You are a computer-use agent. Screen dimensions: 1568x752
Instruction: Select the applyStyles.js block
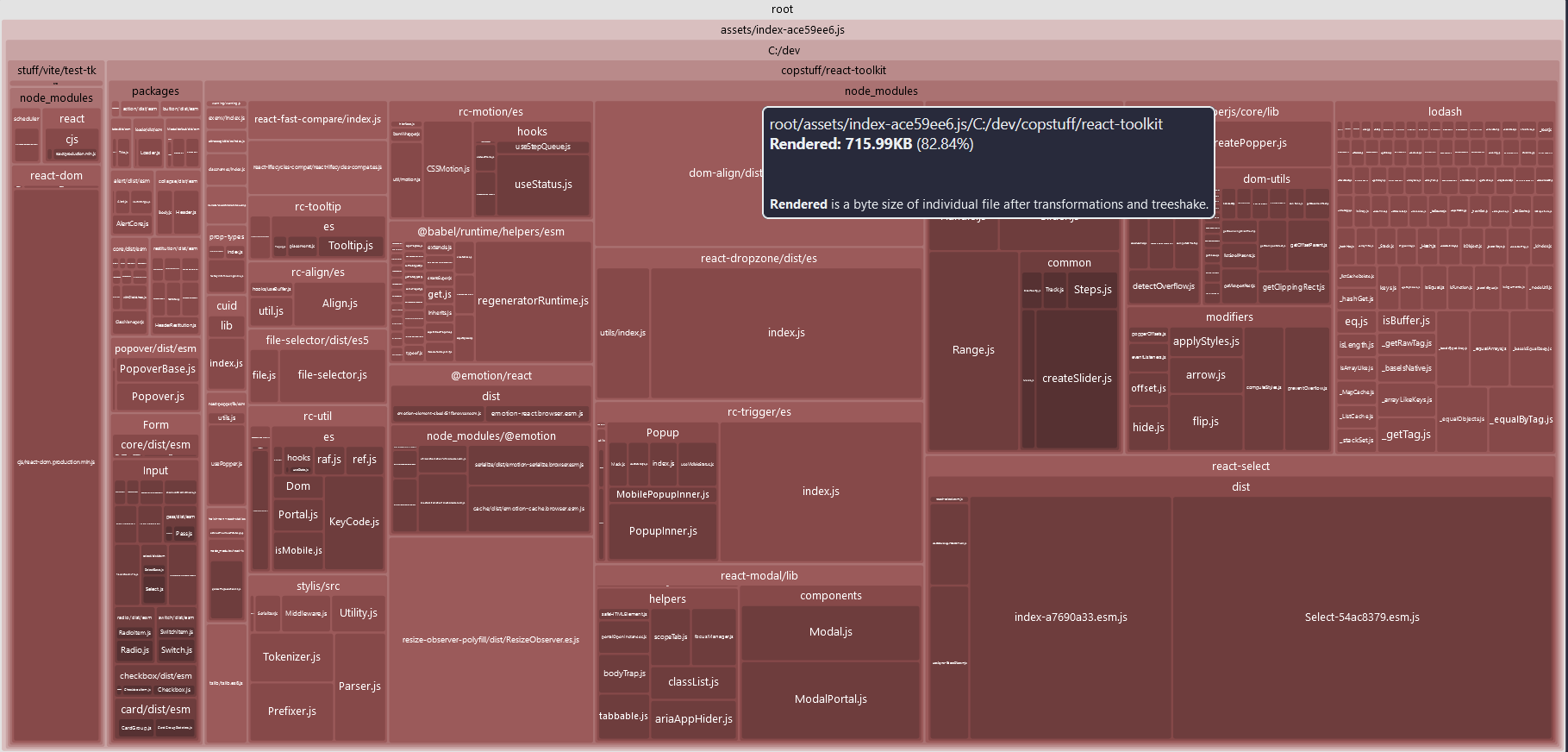[x=1206, y=342]
